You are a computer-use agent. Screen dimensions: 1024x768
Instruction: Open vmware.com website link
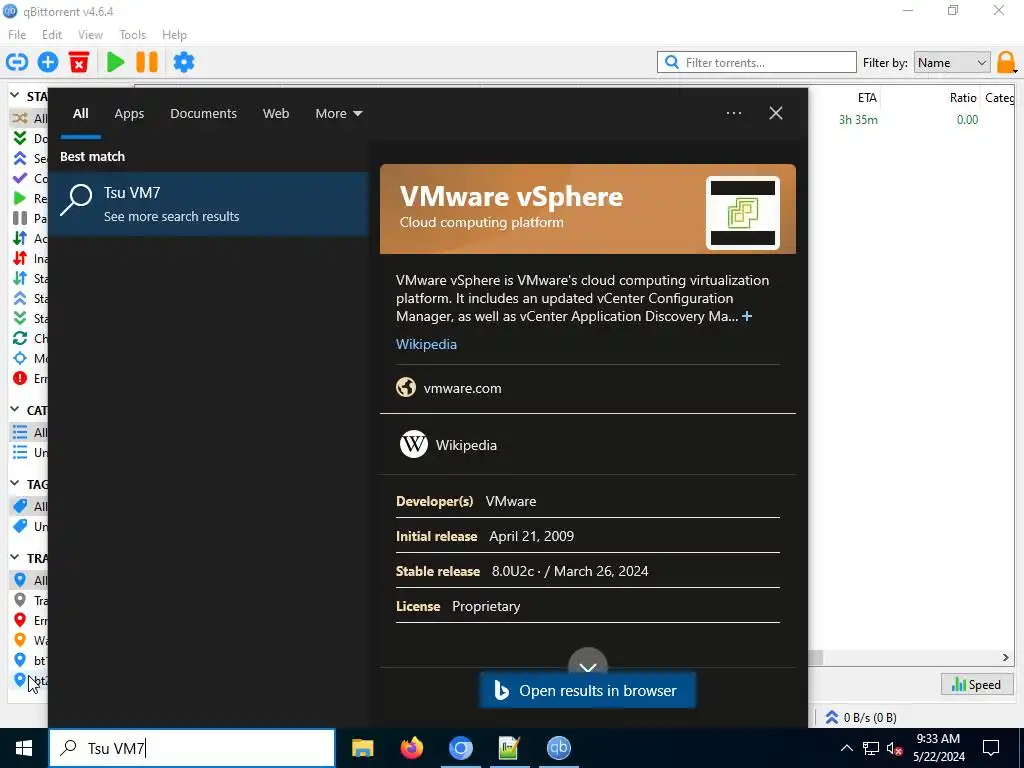point(462,388)
